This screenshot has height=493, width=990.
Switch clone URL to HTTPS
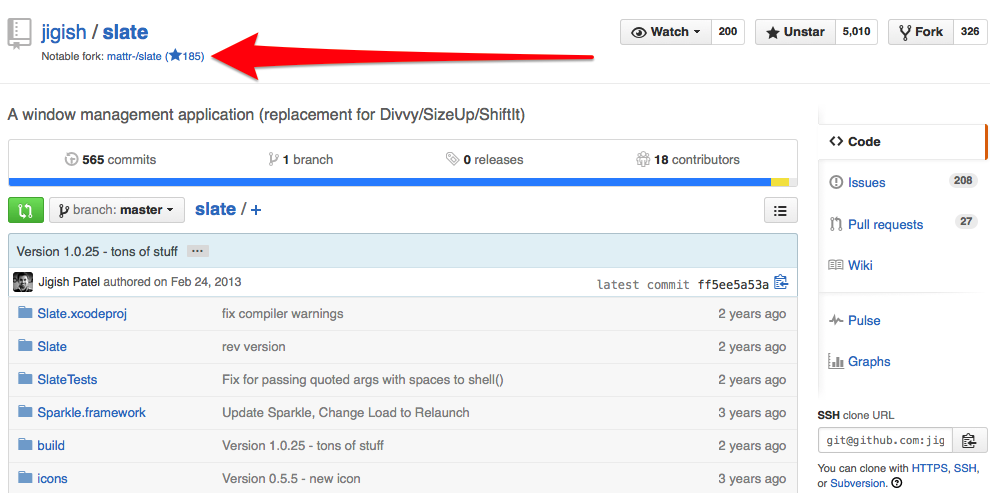coord(929,468)
